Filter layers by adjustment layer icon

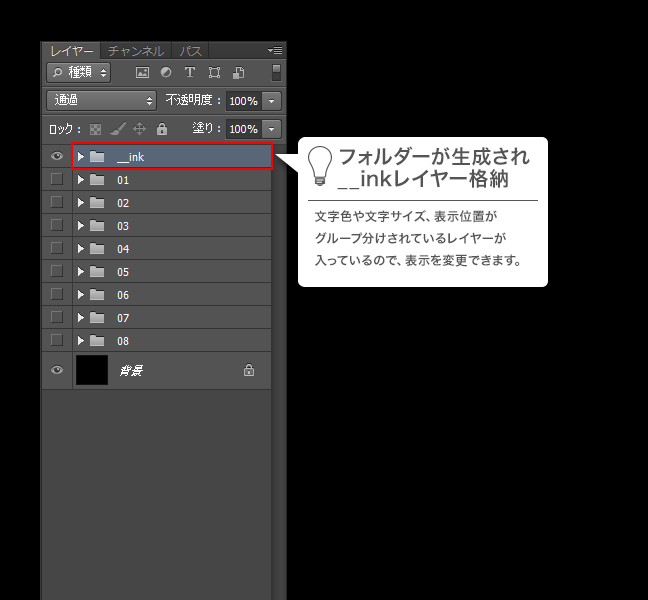(x=165, y=73)
